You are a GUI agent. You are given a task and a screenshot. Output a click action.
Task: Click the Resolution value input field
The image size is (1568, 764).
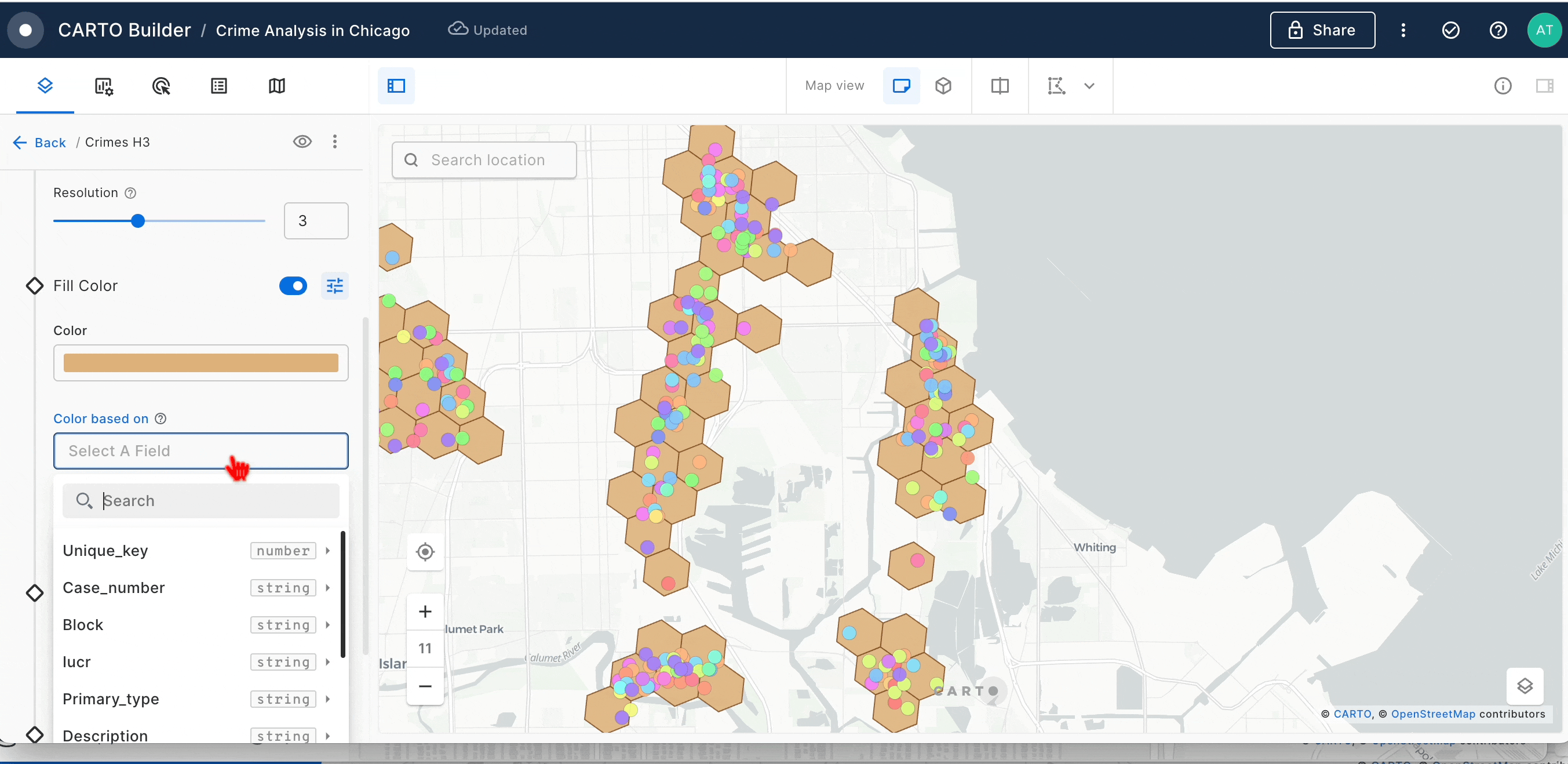[316, 221]
